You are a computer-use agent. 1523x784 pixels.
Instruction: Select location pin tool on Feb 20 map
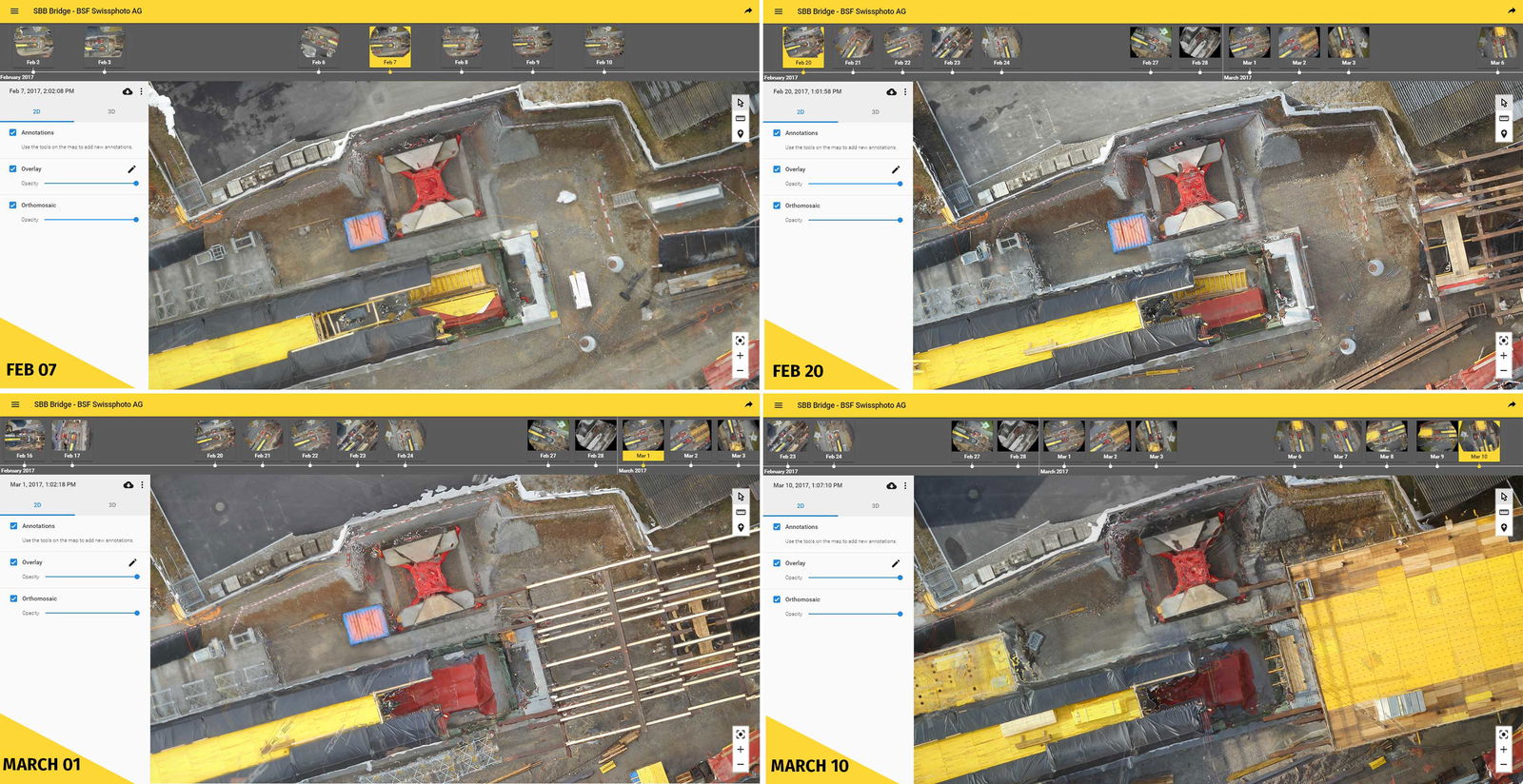pos(1504,134)
